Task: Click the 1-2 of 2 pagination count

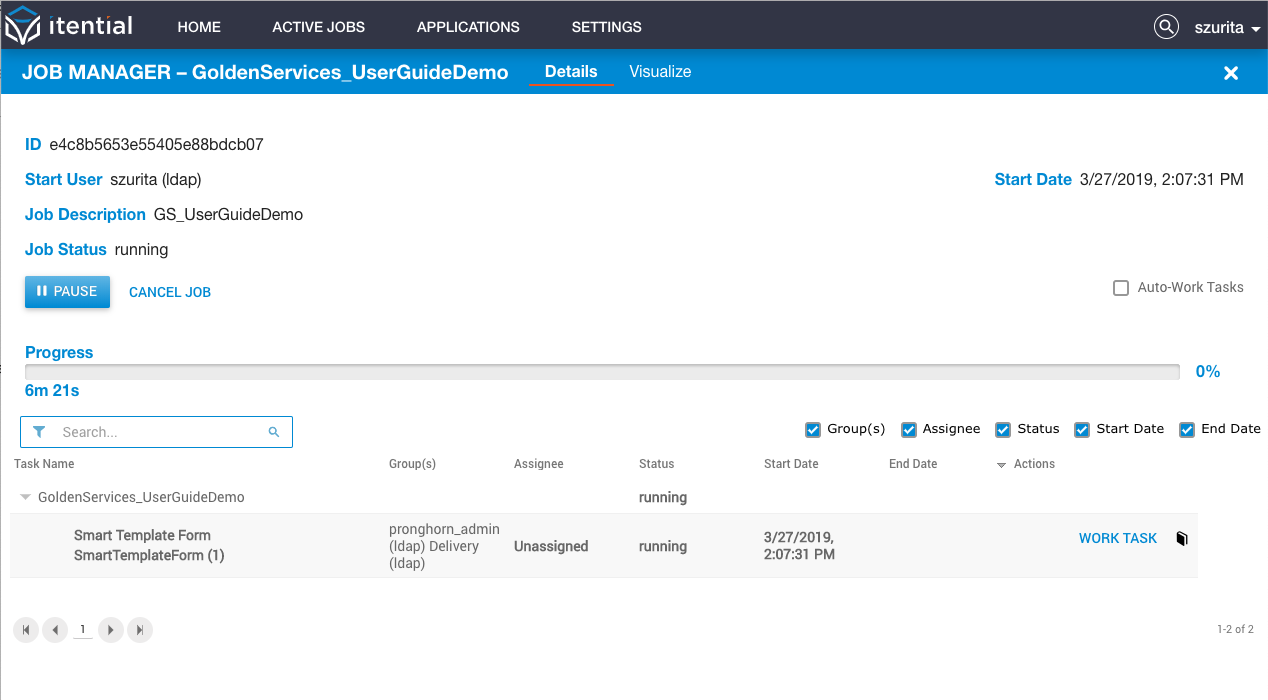Action: 1235,630
